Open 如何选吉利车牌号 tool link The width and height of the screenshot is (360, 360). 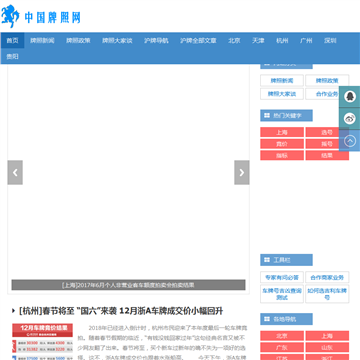327,294
